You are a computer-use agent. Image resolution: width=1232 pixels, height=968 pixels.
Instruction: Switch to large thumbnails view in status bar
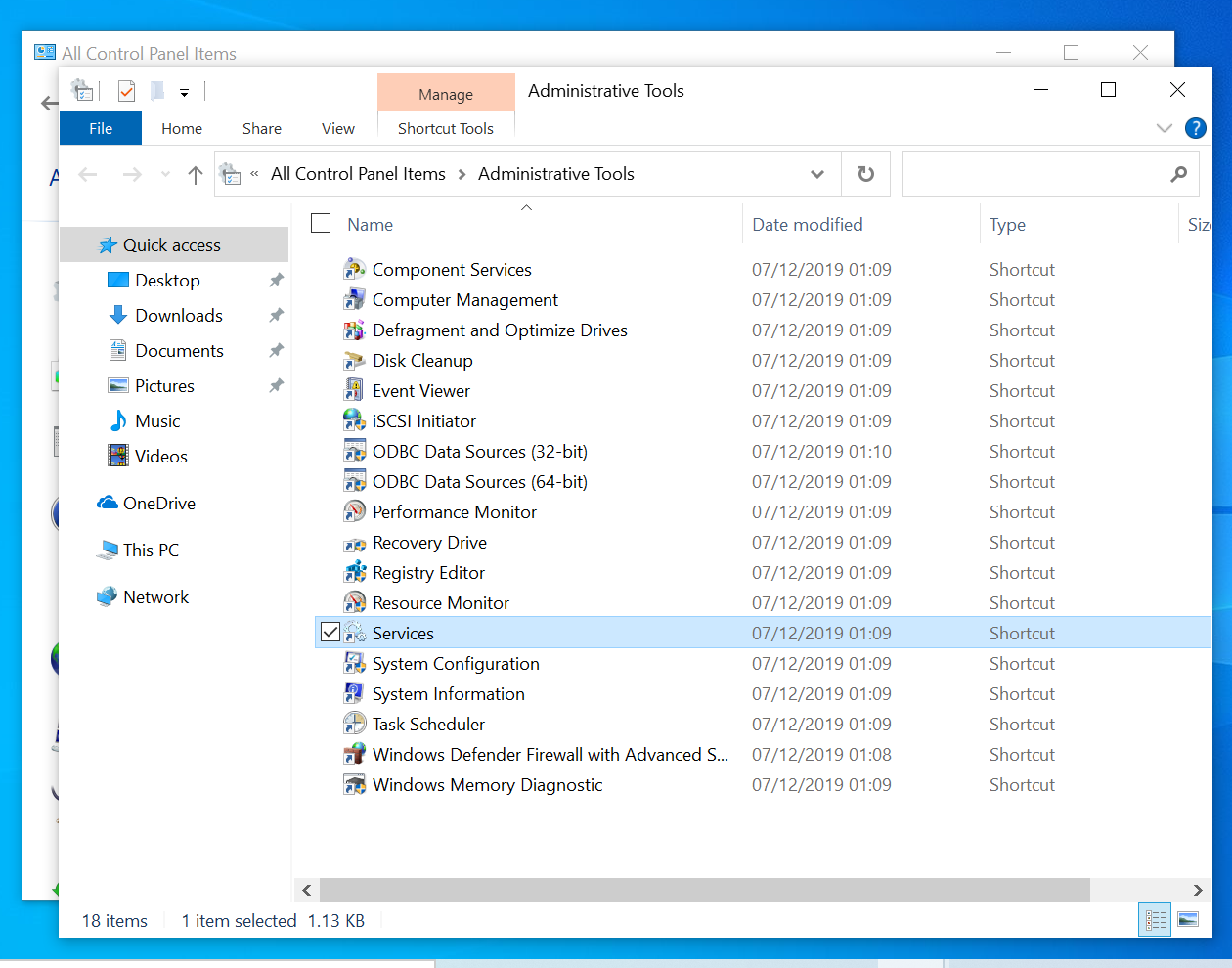pyautogui.click(x=1189, y=919)
